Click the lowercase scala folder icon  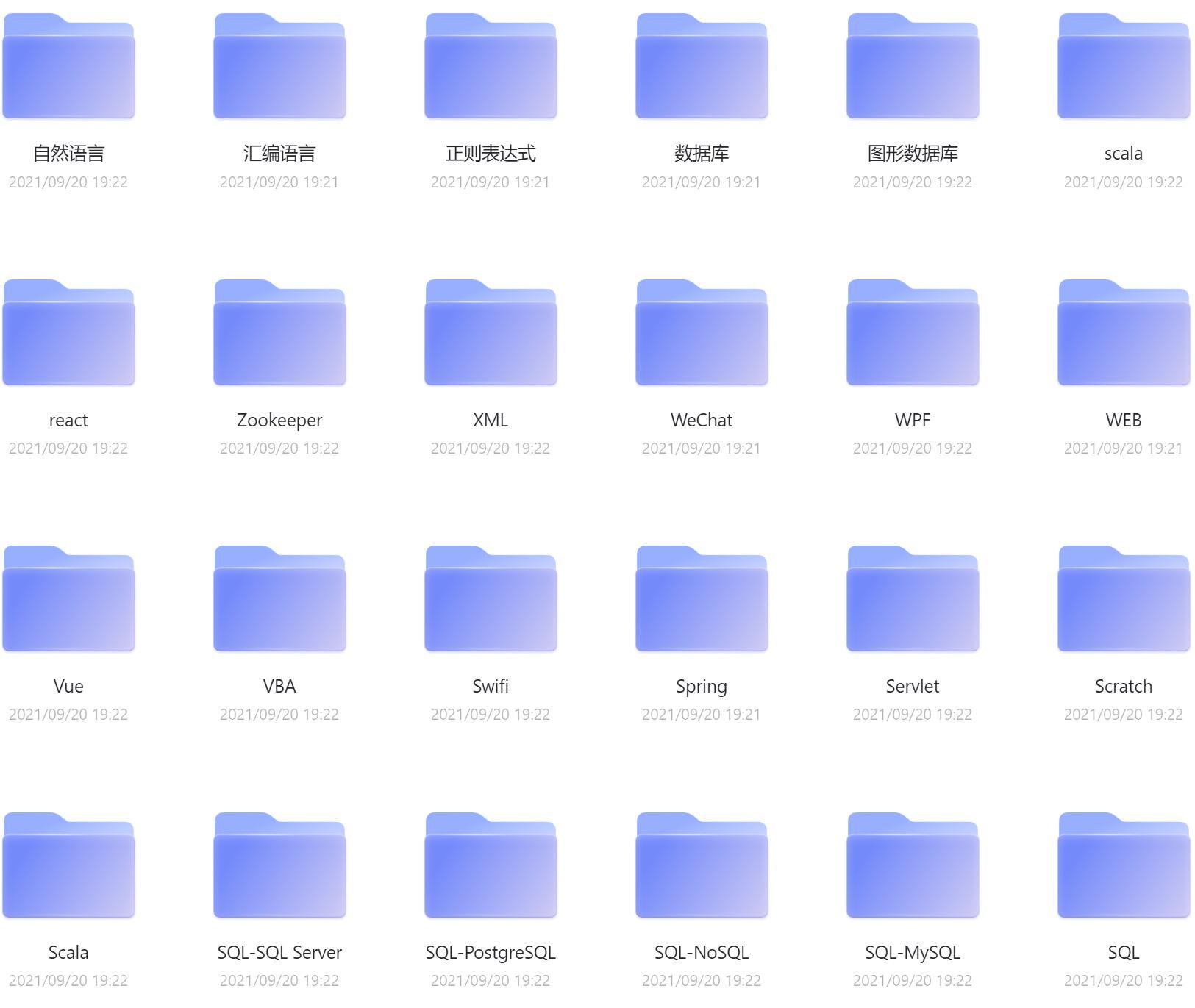pyautogui.click(x=1124, y=65)
